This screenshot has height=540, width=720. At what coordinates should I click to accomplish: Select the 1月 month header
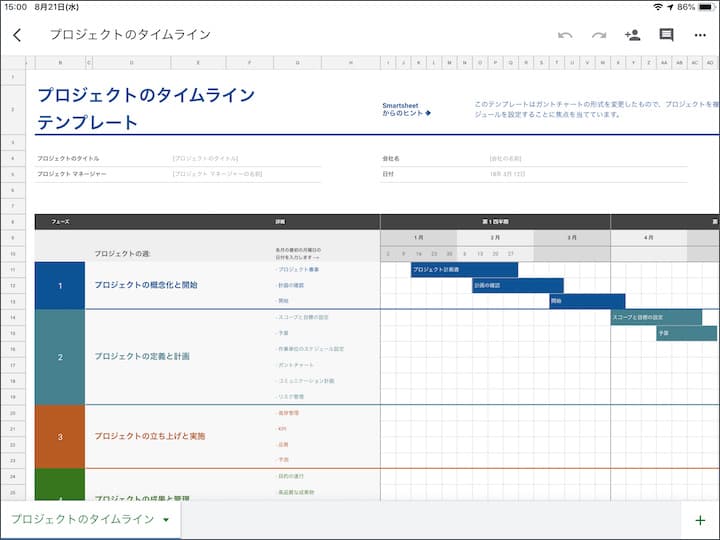(418, 238)
